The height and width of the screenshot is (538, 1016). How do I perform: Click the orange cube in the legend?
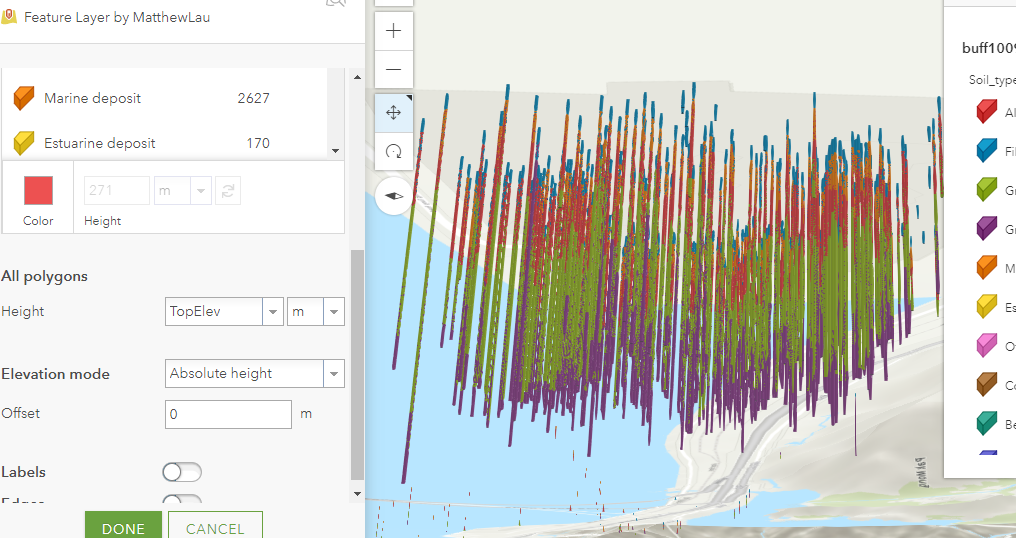click(987, 267)
